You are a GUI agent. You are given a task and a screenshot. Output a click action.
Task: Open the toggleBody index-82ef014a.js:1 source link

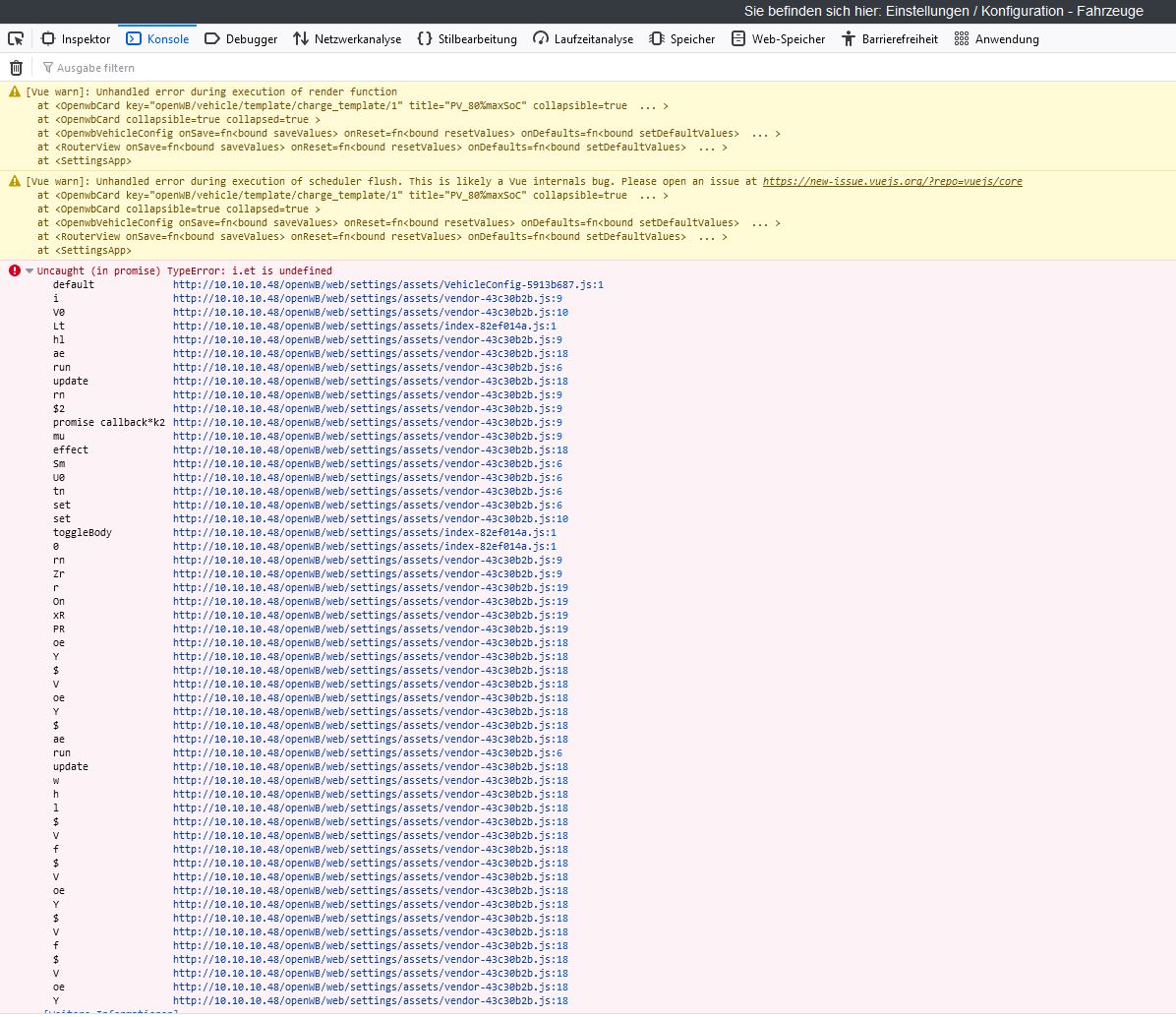364,532
